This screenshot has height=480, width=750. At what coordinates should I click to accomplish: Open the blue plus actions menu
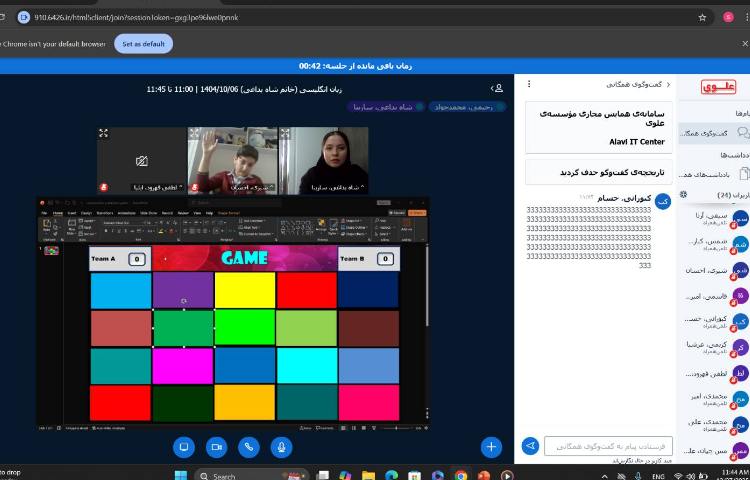coord(490,447)
